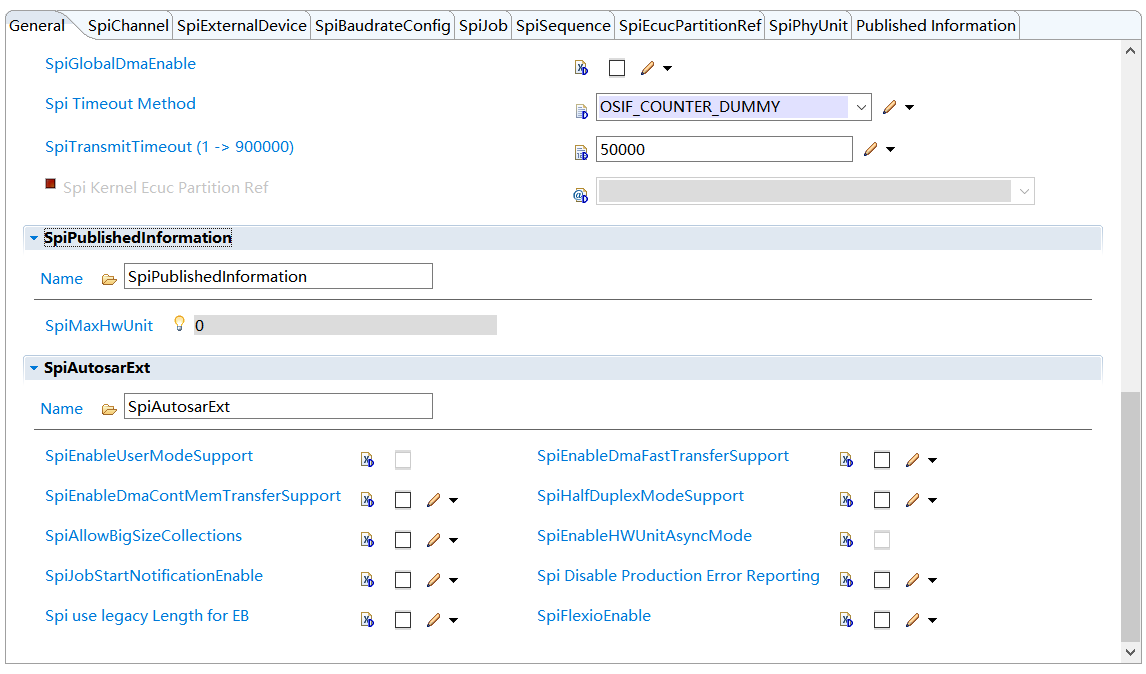1146x674 pixels.
Task: Click the folder icon next to SpiAutosarExt name
Action: (x=109, y=409)
